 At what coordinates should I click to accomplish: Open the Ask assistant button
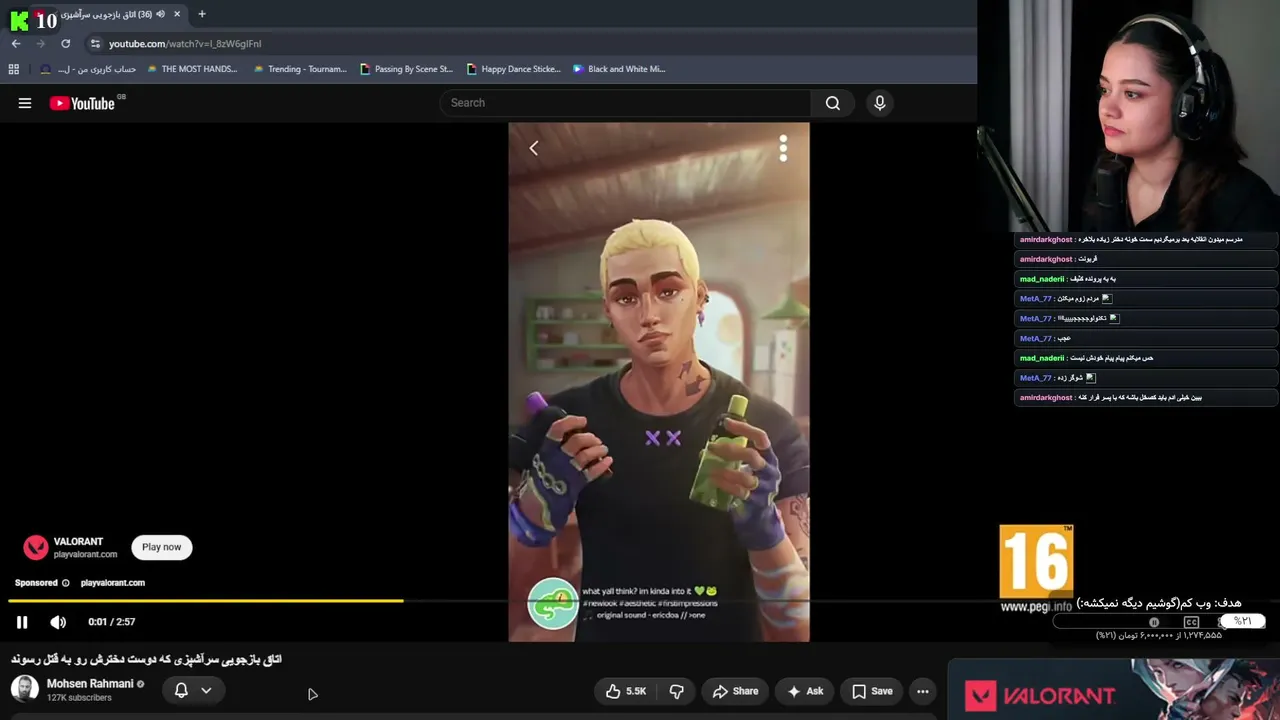coord(805,691)
